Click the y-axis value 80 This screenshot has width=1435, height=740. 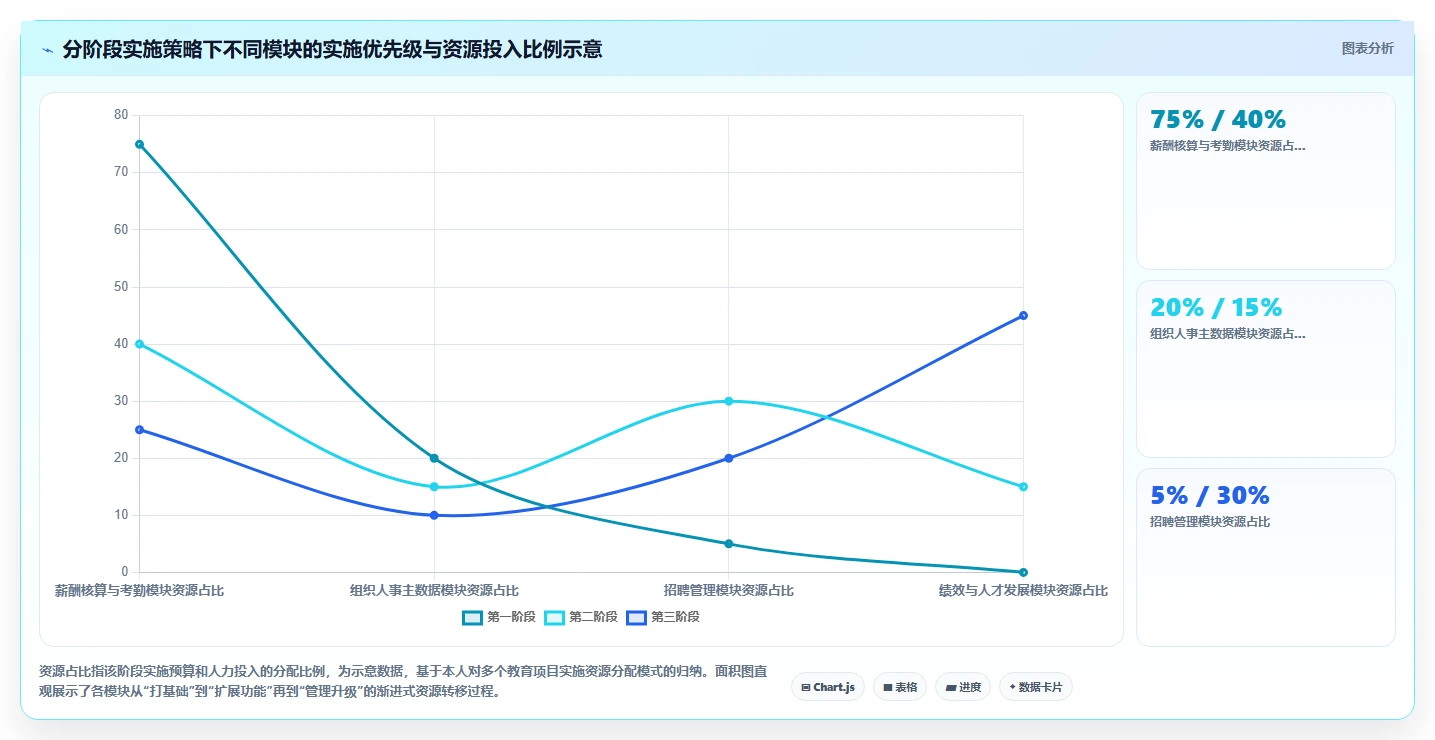point(121,115)
